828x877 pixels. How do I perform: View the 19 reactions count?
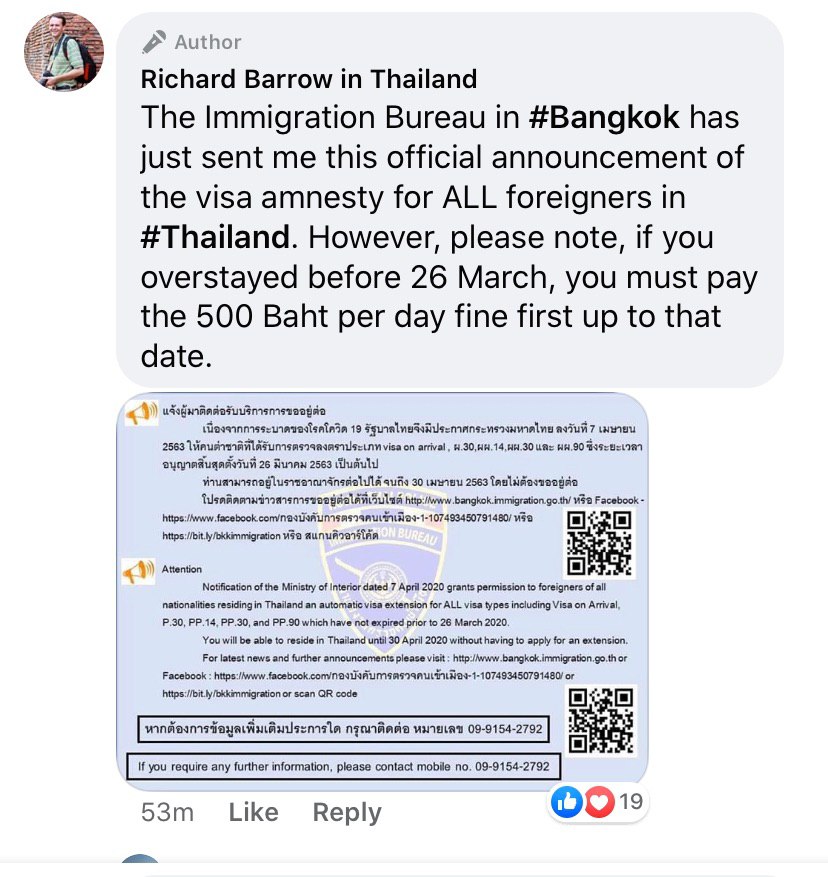pos(631,801)
